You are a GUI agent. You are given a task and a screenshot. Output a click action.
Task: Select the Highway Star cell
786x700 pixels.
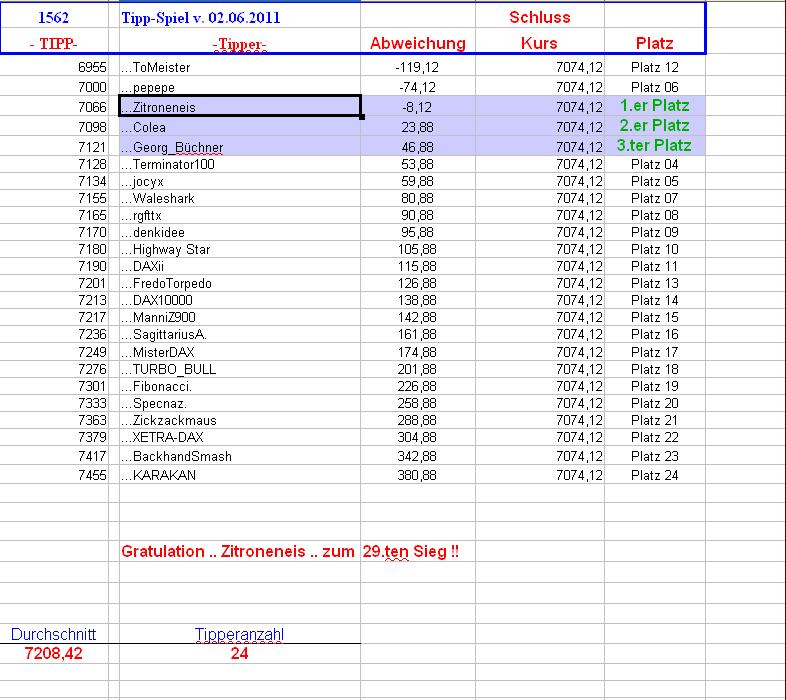coord(240,250)
